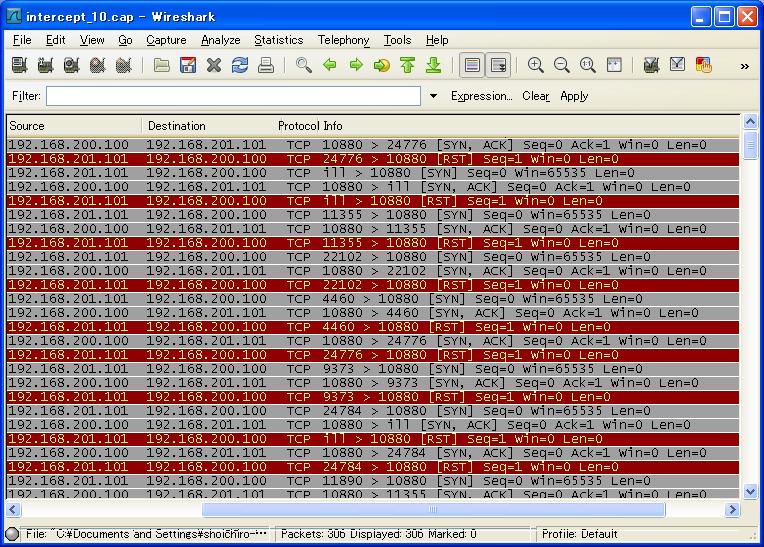Open the File menu

pos(22,40)
